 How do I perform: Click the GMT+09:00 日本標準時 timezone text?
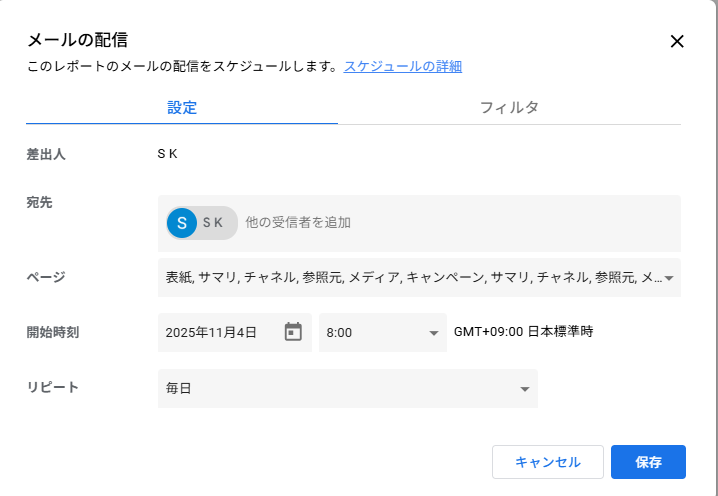click(x=523, y=332)
